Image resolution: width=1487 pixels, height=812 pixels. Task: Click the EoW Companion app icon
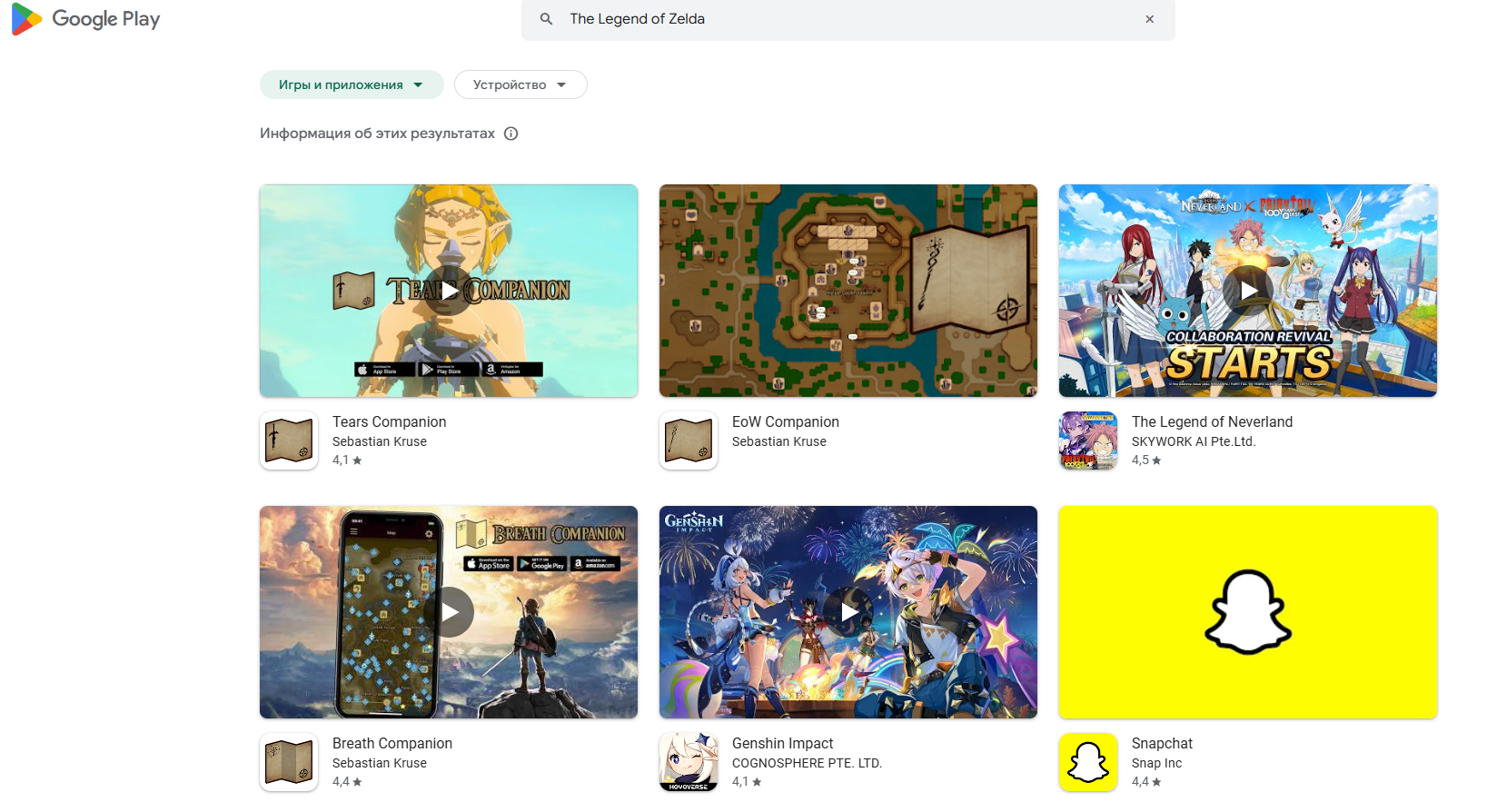click(x=689, y=441)
